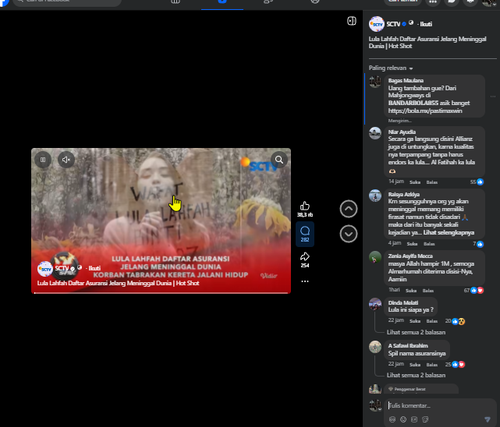Expand Lihat semua 2 balasan under Dinda Melati
The width and height of the screenshot is (500, 427).
(416, 332)
